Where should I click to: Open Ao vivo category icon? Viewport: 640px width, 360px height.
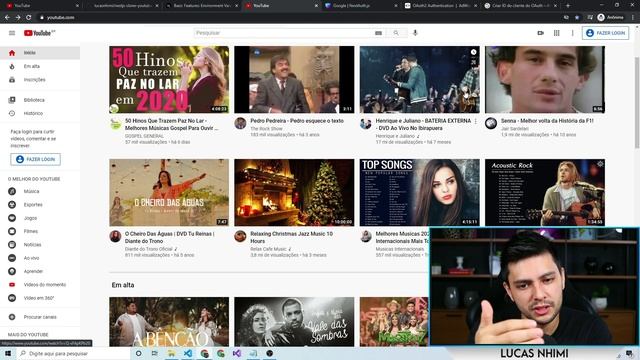[x=12, y=258]
